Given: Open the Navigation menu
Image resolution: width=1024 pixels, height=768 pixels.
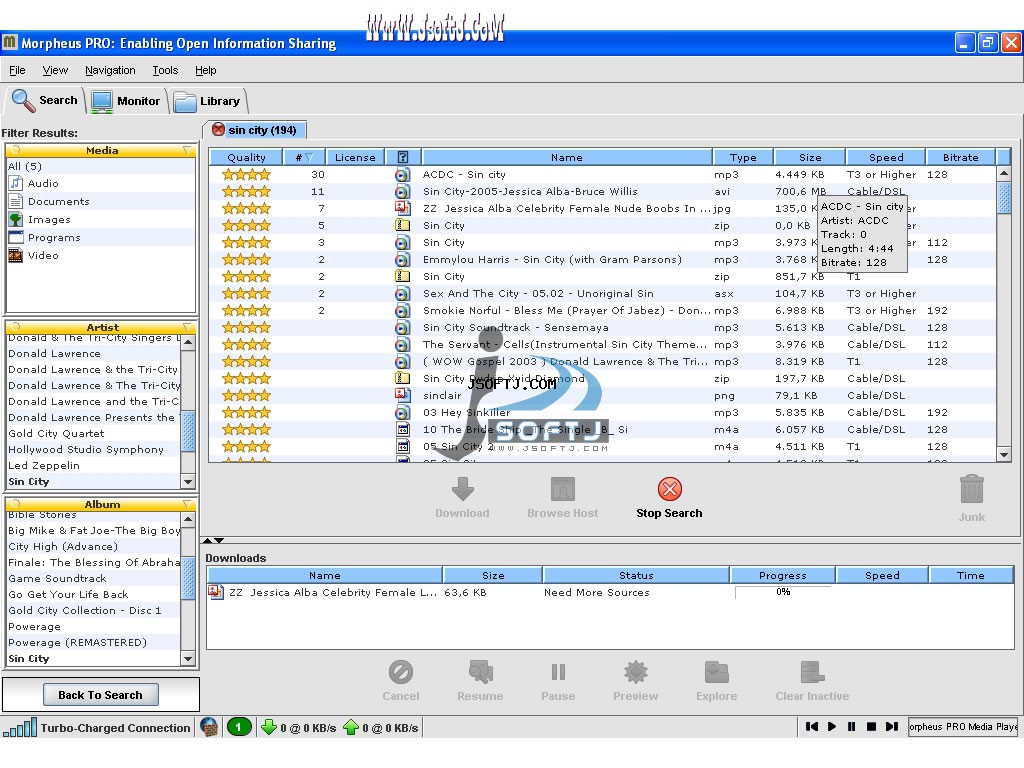Looking at the screenshot, I should (110, 70).
